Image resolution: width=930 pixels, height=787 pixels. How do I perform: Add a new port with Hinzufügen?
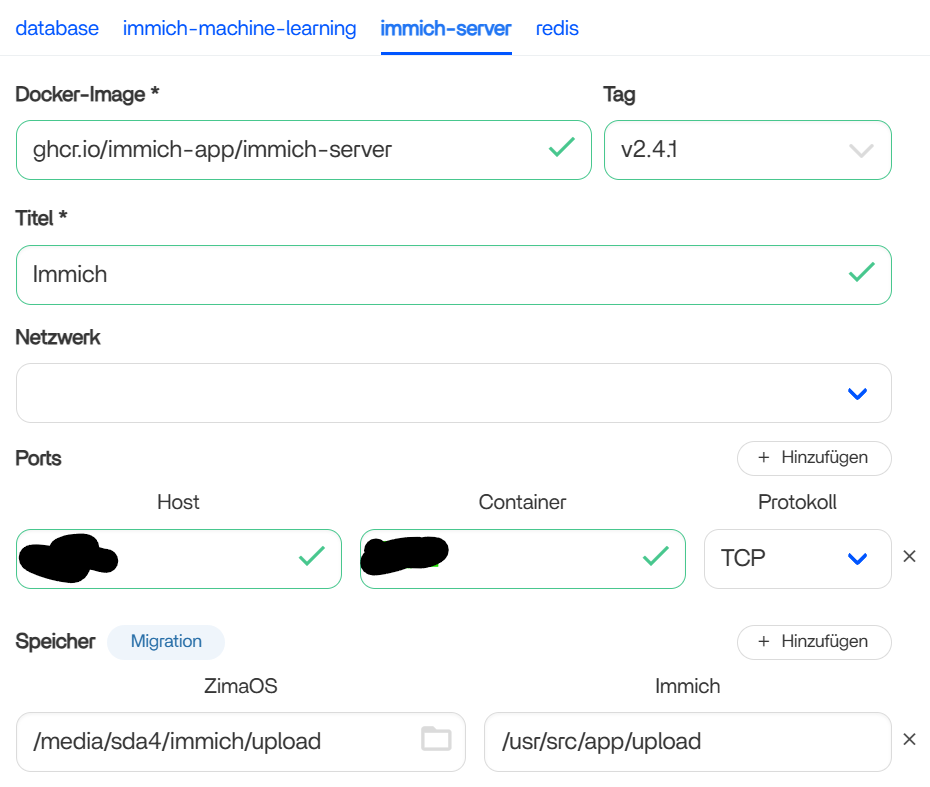click(x=813, y=457)
